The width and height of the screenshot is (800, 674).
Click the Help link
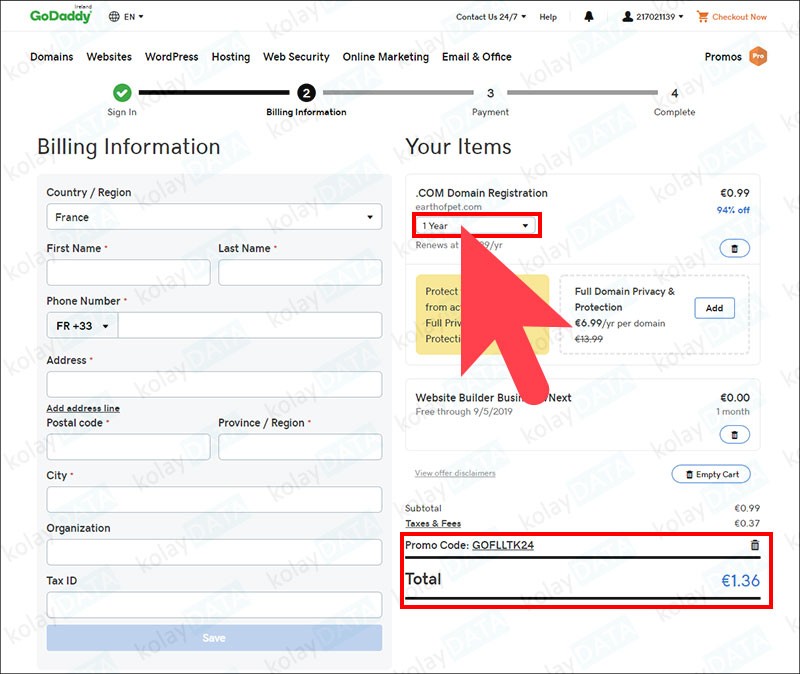(548, 17)
